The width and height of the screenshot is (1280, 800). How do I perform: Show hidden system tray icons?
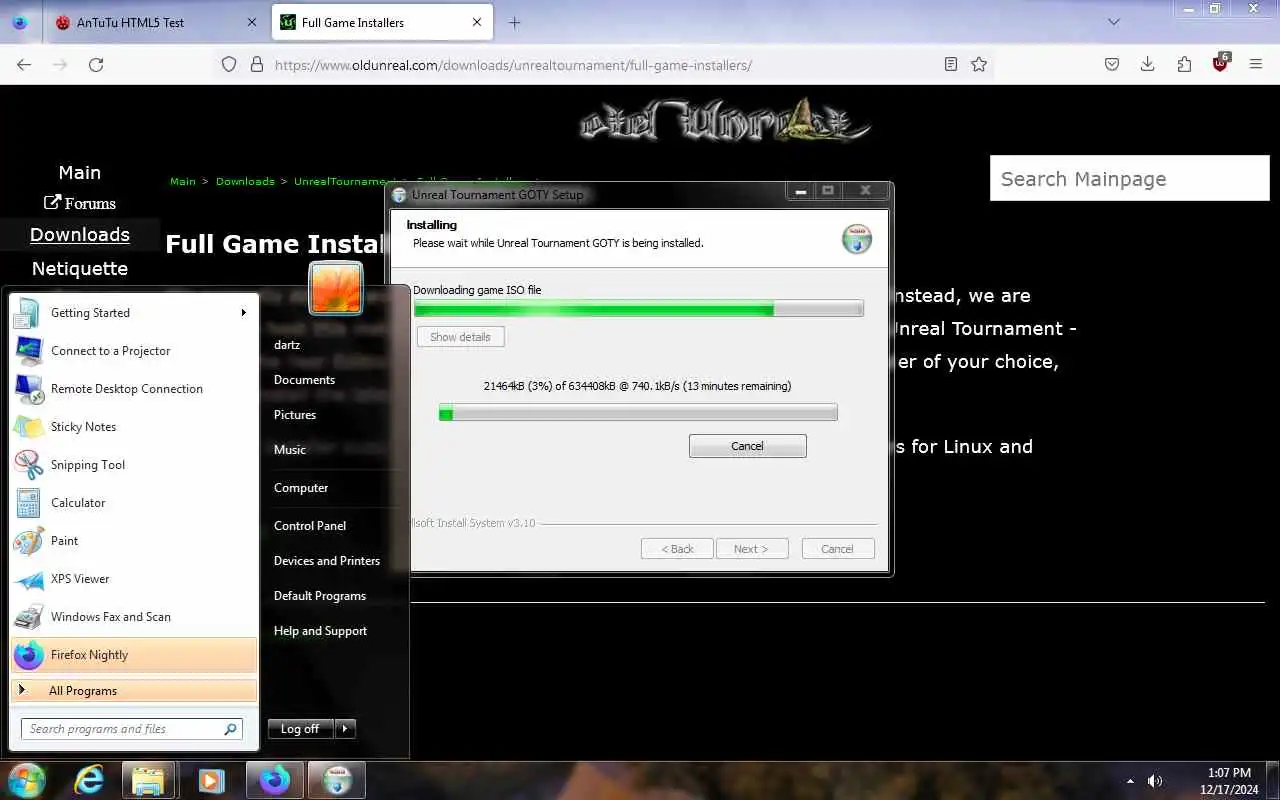click(1130, 781)
